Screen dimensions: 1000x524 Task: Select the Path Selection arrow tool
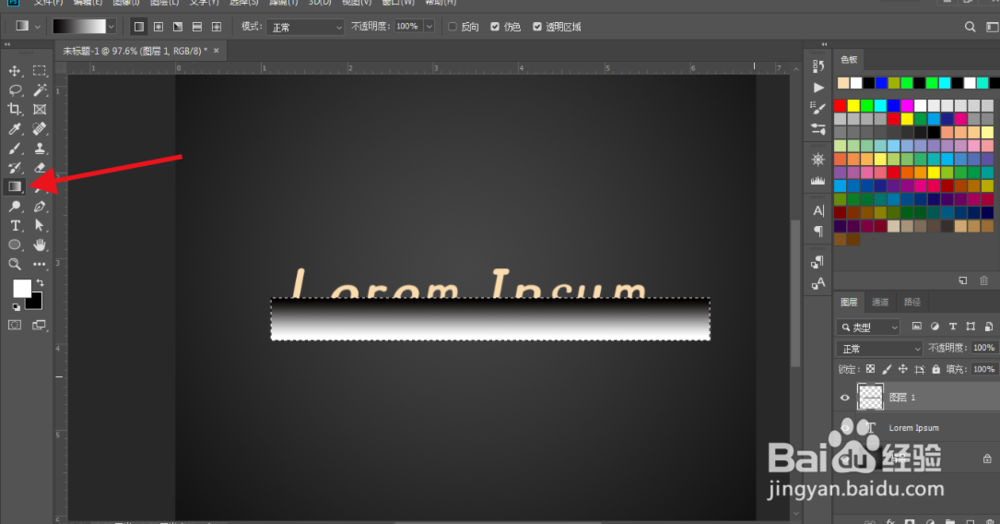40,226
